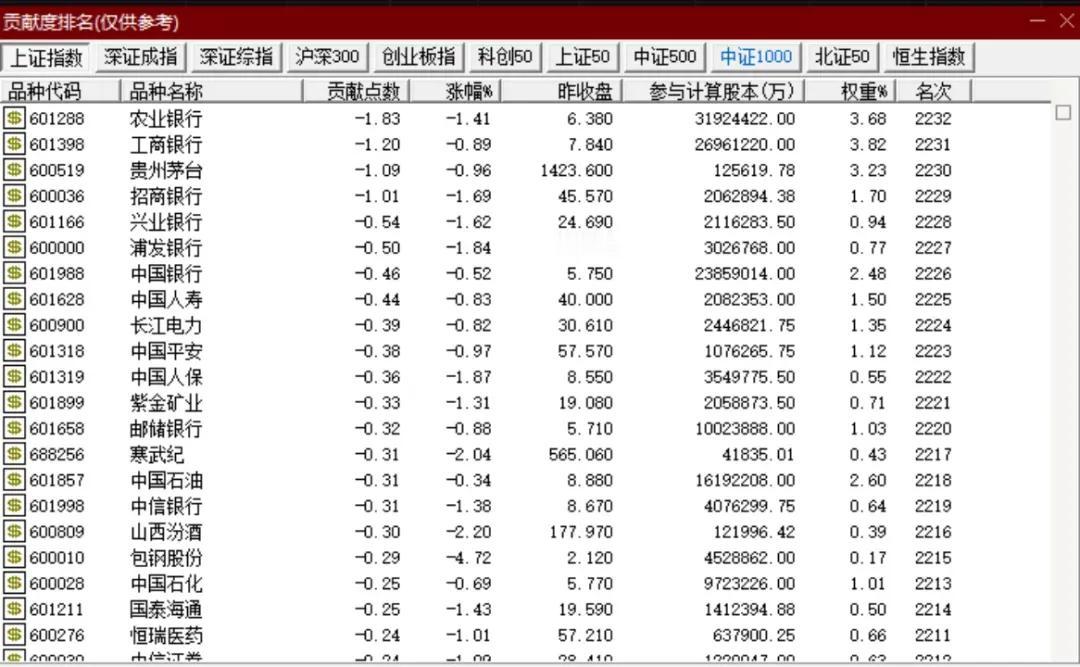Sort by 权重% column header
This screenshot has width=1080, height=667.
(851, 91)
